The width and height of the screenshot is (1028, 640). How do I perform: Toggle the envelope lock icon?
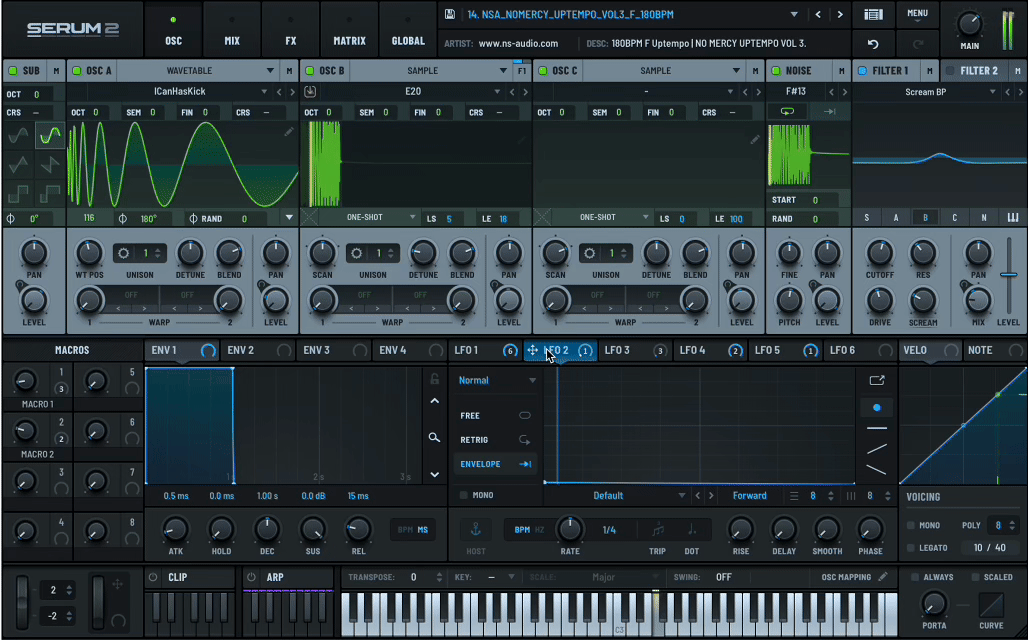coord(434,379)
